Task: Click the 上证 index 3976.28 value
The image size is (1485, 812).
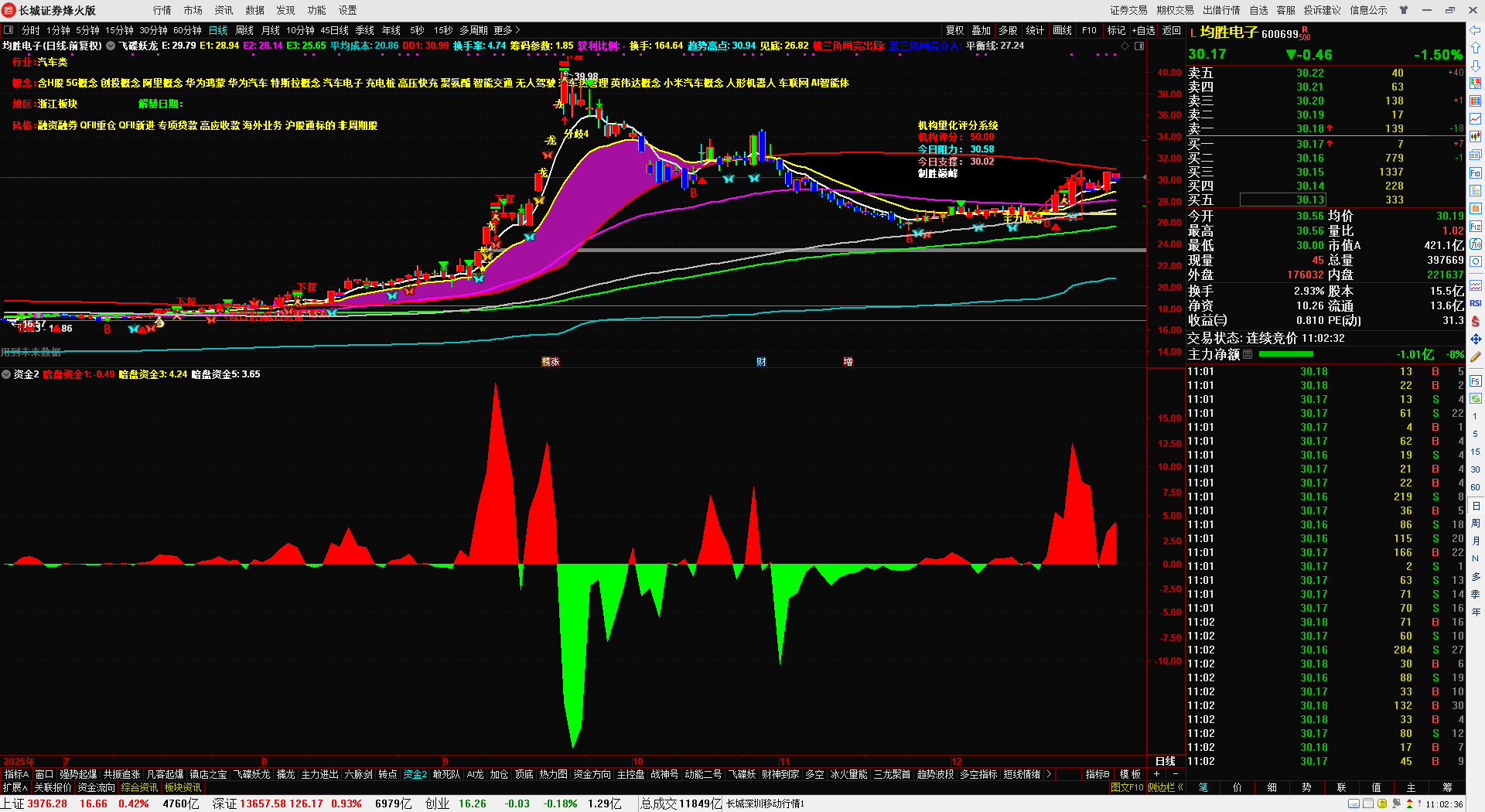Action: [x=47, y=803]
